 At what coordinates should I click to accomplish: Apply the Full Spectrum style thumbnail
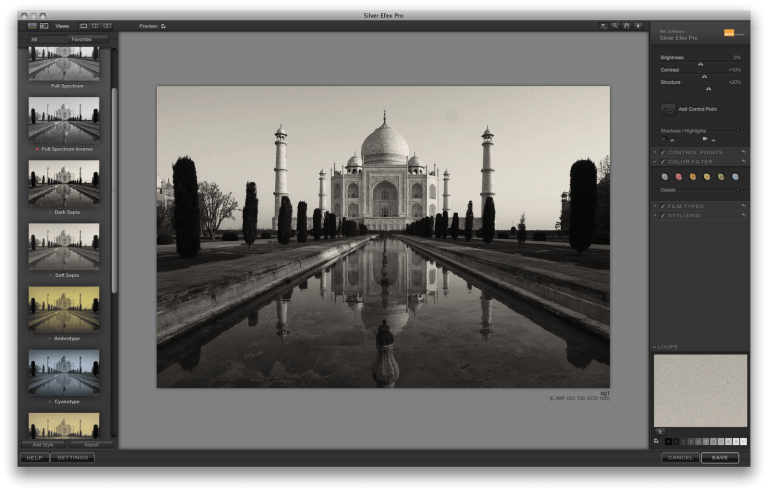tap(64, 63)
